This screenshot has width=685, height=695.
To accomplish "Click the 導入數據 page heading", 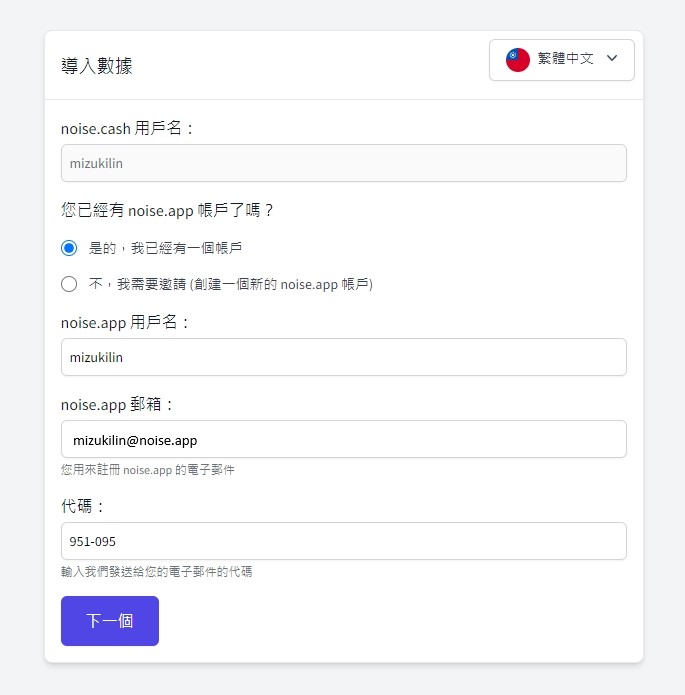I will pos(97,66).
